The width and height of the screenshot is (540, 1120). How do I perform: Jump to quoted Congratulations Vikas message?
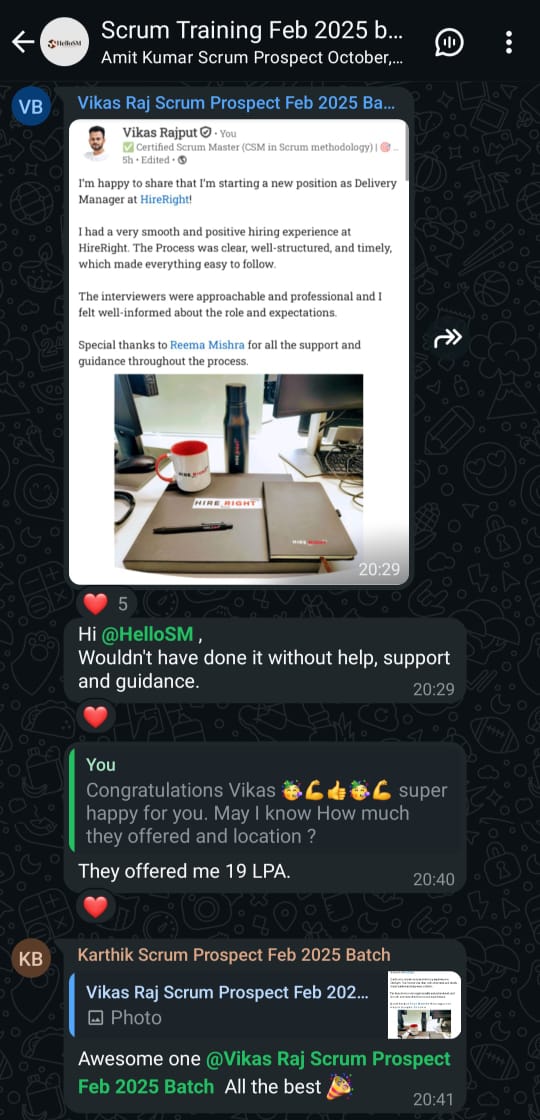coord(266,803)
